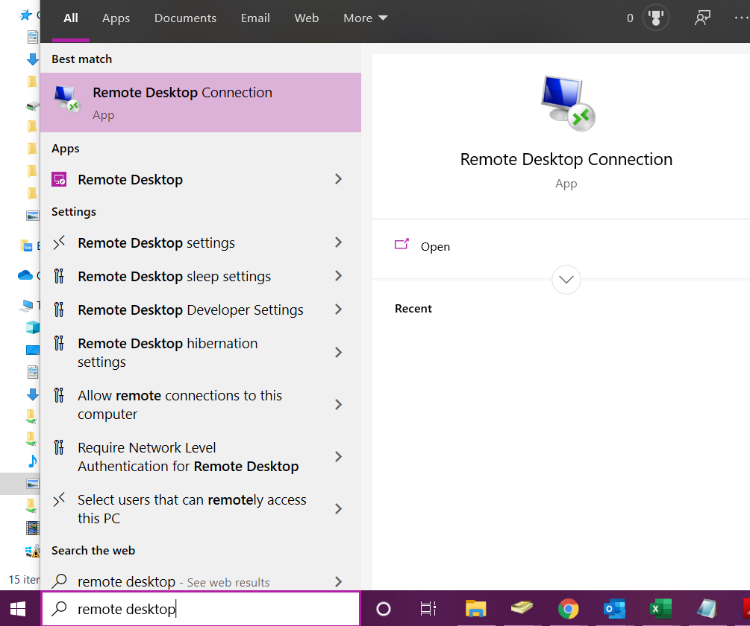Open Cortana circle on the taskbar
Screen dimensions: 750x626
[383, 609]
